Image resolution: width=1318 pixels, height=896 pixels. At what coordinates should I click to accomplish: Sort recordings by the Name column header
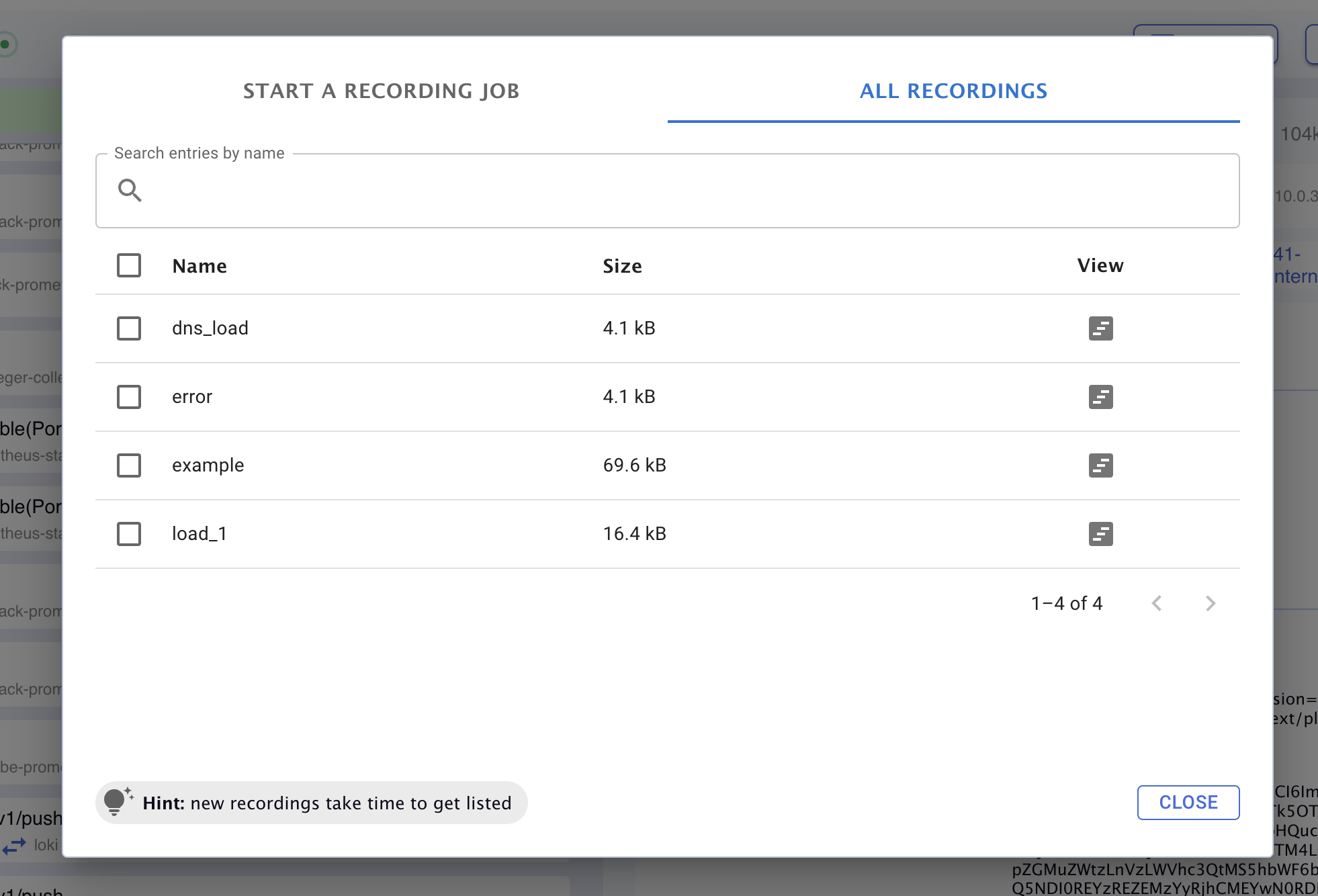pyautogui.click(x=199, y=265)
